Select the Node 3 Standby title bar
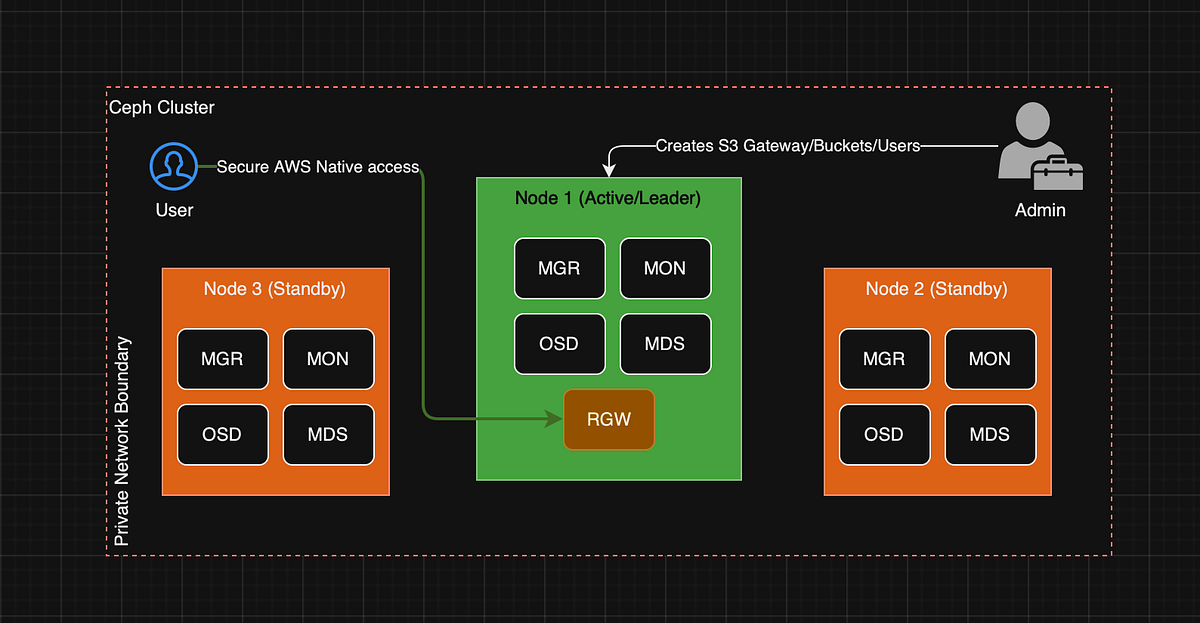The image size is (1200, 623). tap(275, 289)
